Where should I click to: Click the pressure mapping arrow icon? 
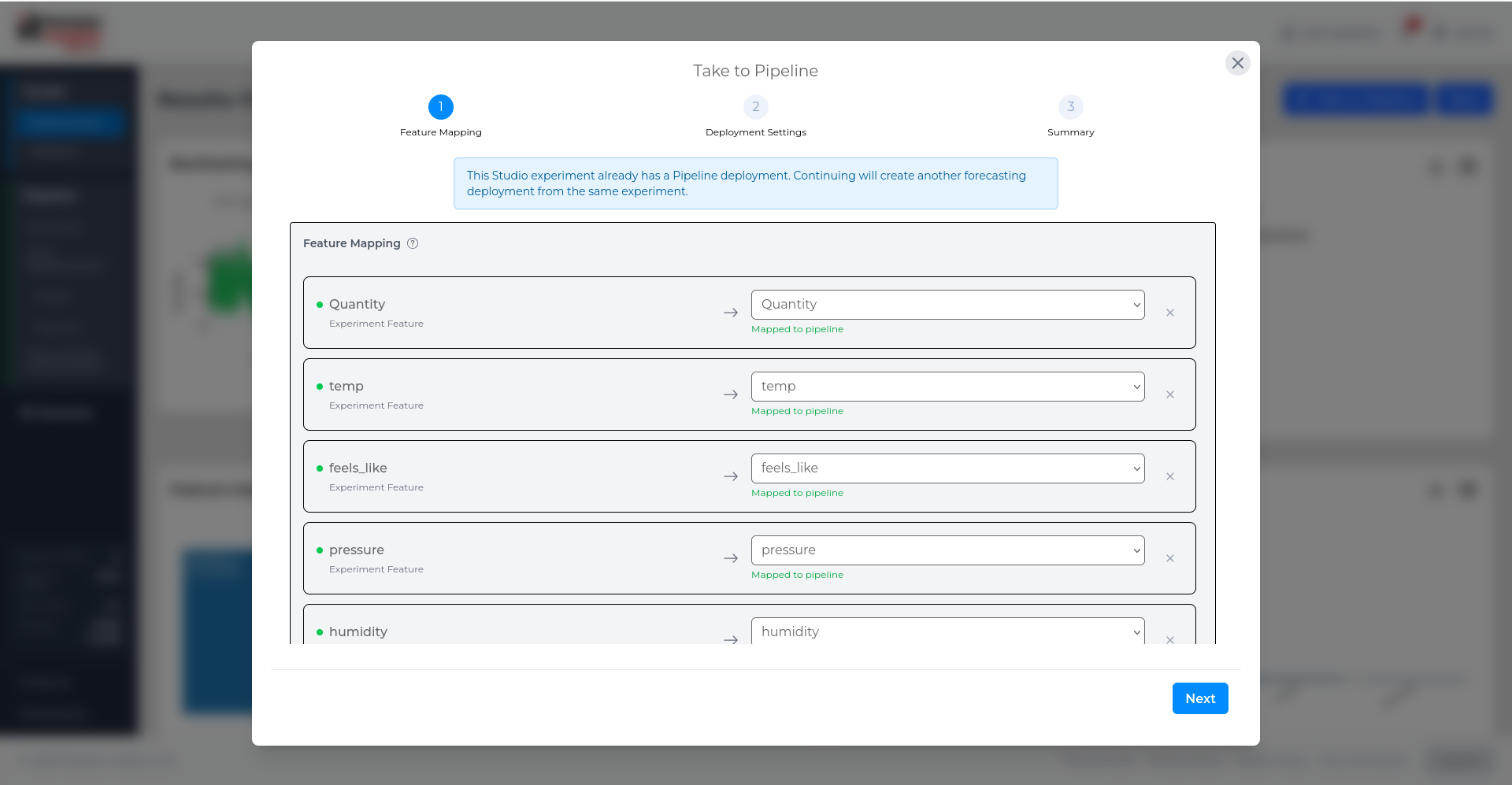coord(731,558)
